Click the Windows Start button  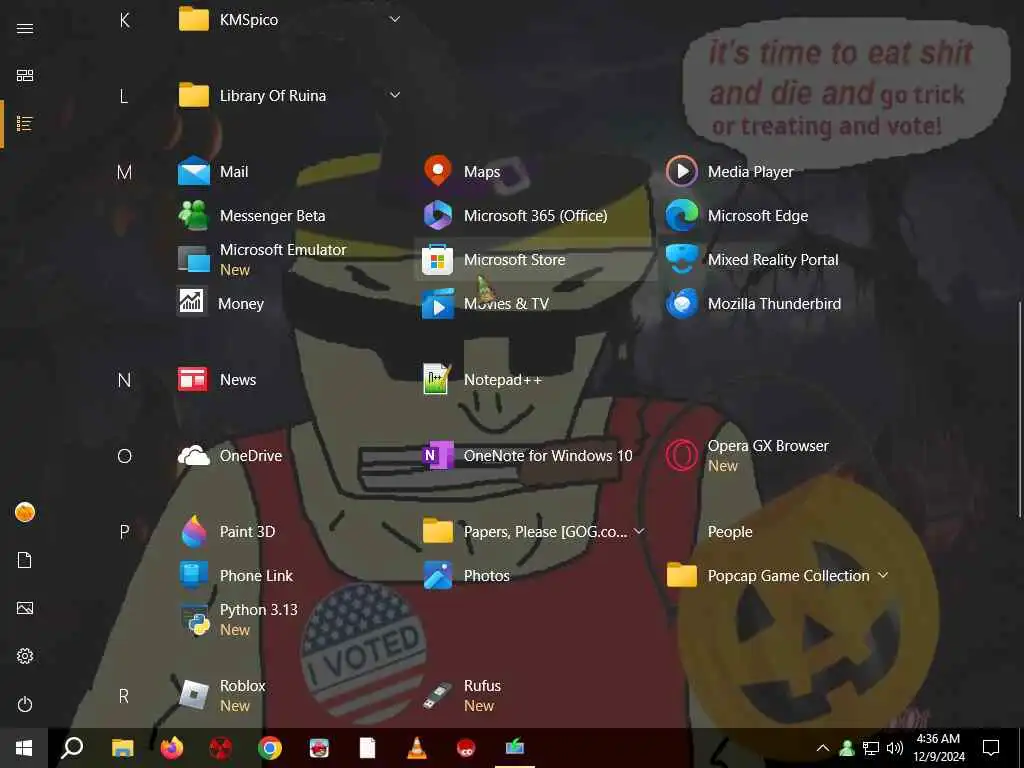(x=24, y=748)
